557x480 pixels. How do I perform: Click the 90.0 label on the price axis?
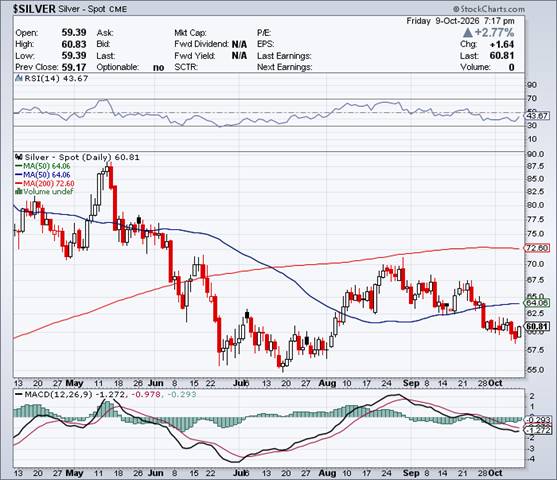536,154
